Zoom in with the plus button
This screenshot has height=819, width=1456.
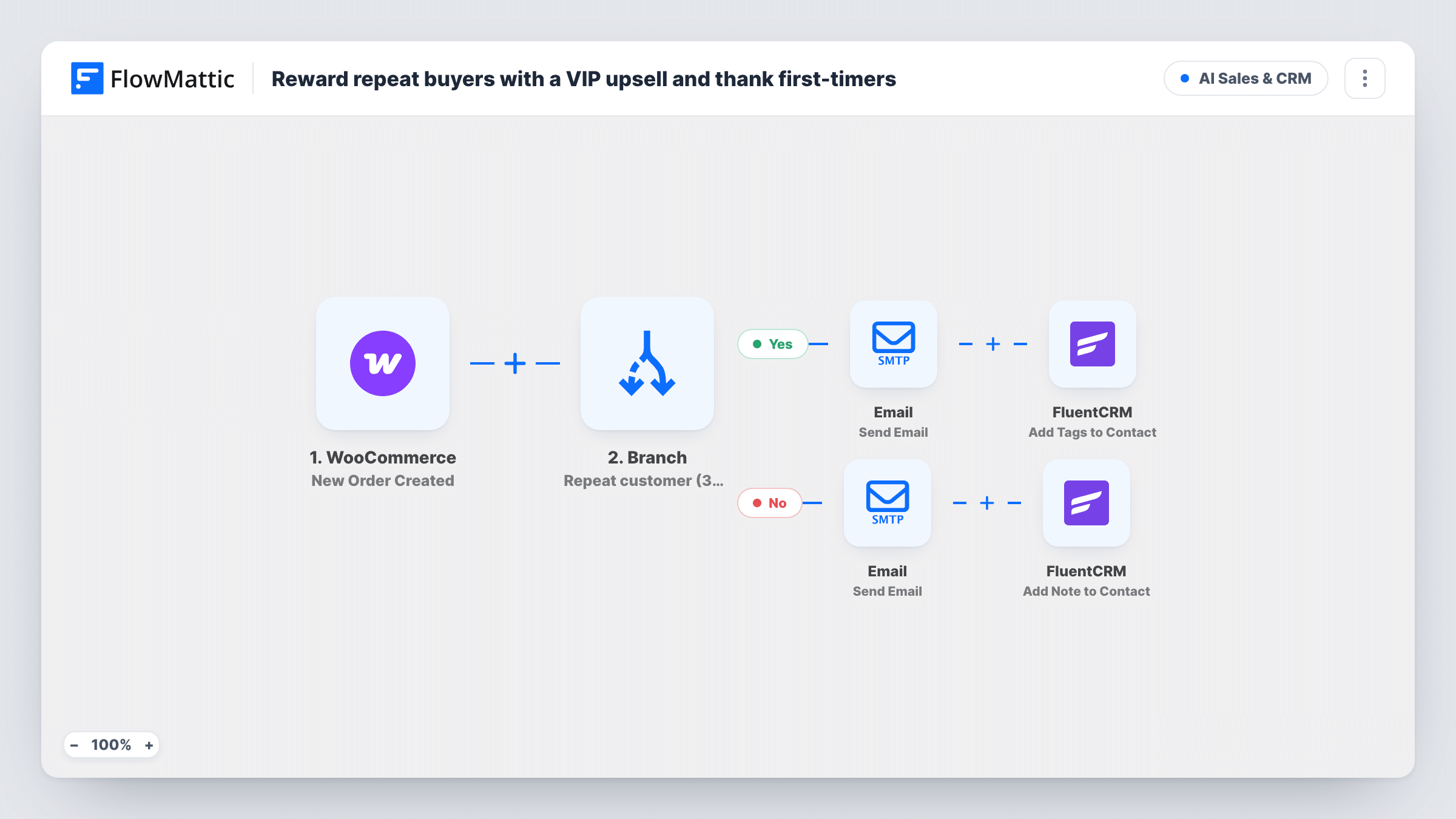[149, 745]
